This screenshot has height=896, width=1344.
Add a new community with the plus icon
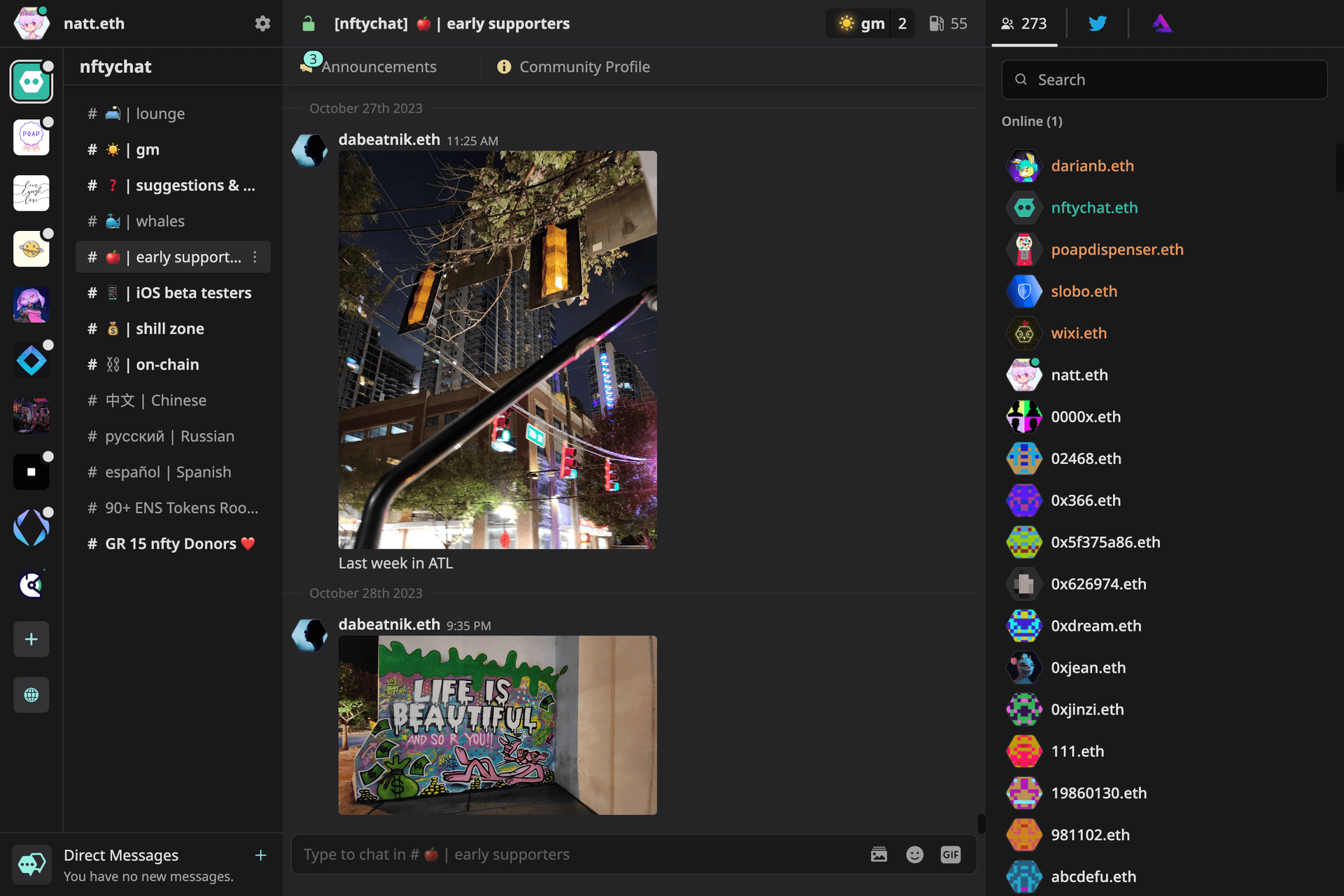[x=31, y=638]
